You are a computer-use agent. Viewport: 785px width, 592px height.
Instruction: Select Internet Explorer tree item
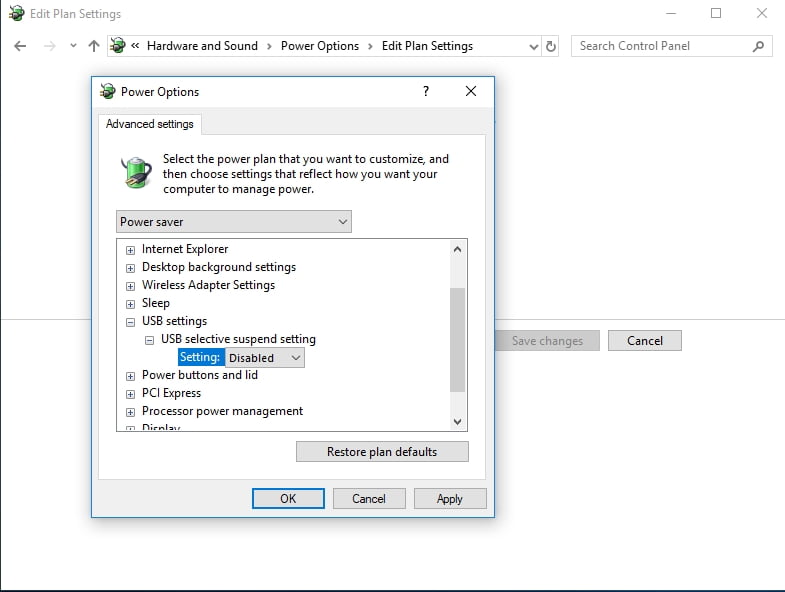click(185, 249)
